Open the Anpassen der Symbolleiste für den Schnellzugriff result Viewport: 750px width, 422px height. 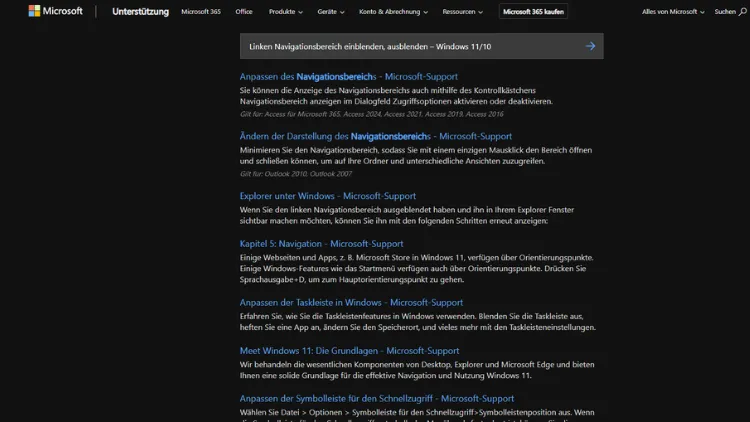tap(377, 399)
